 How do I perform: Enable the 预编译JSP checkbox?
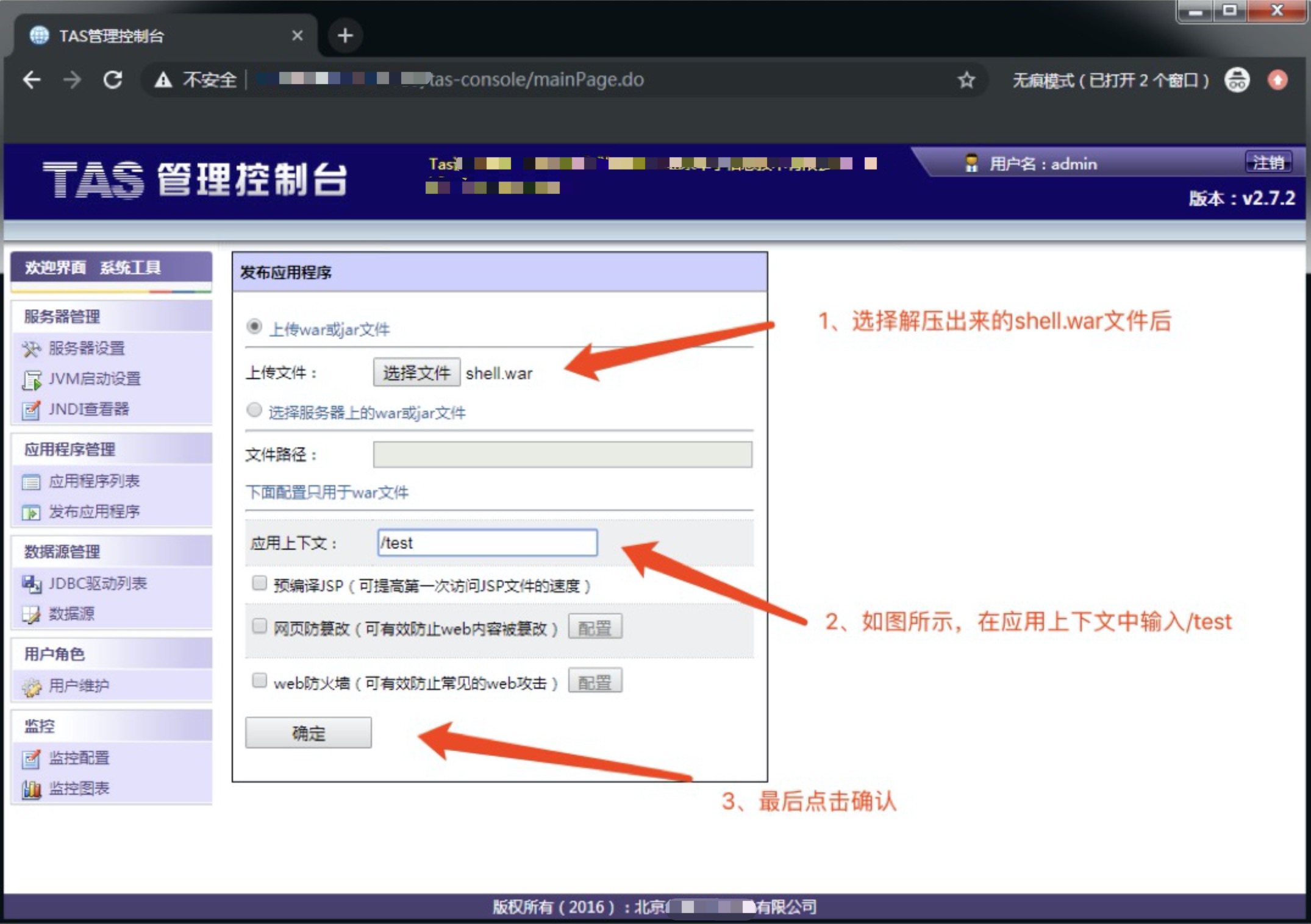click(260, 583)
